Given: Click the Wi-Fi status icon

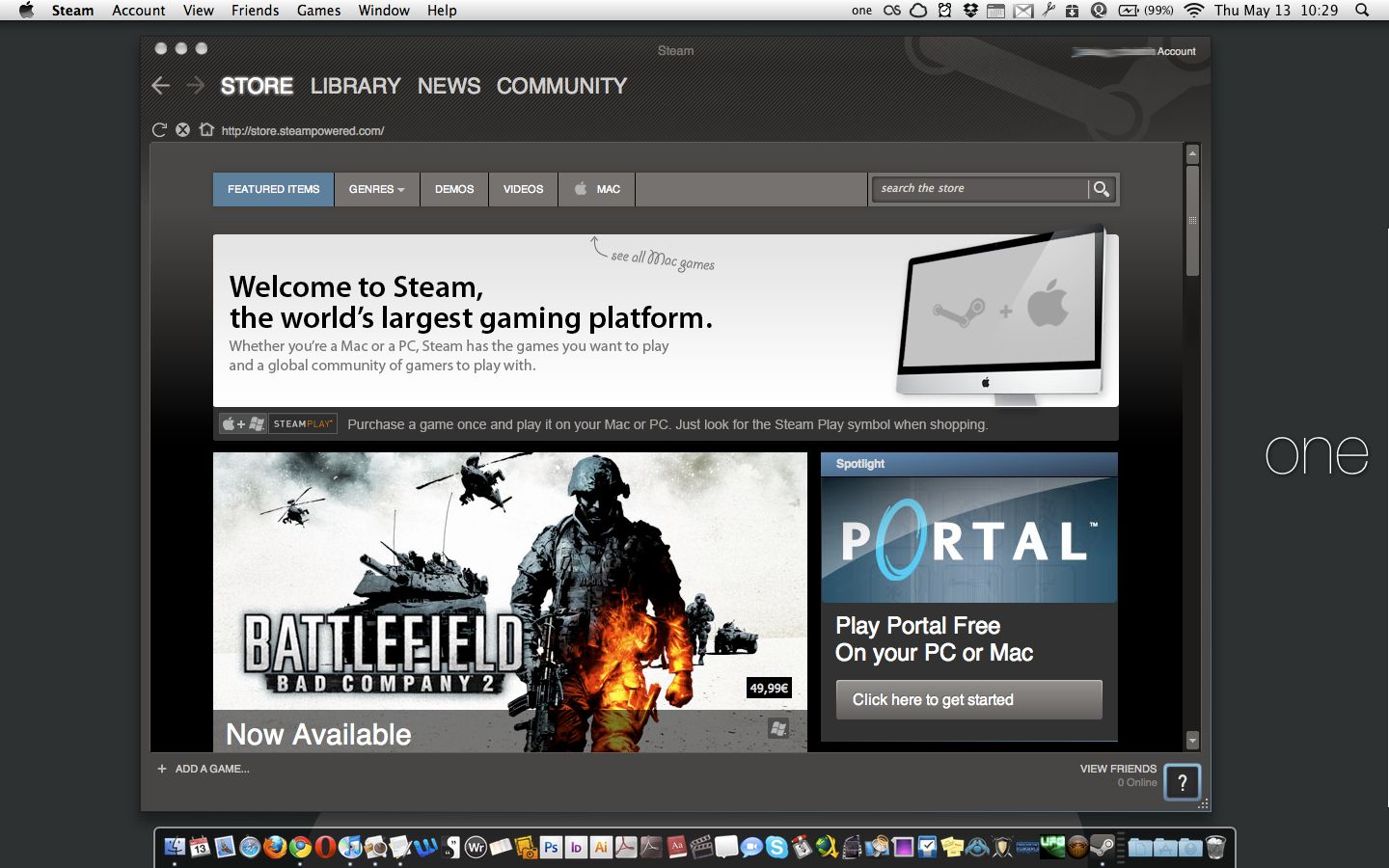Looking at the screenshot, I should pyautogui.click(x=1194, y=11).
